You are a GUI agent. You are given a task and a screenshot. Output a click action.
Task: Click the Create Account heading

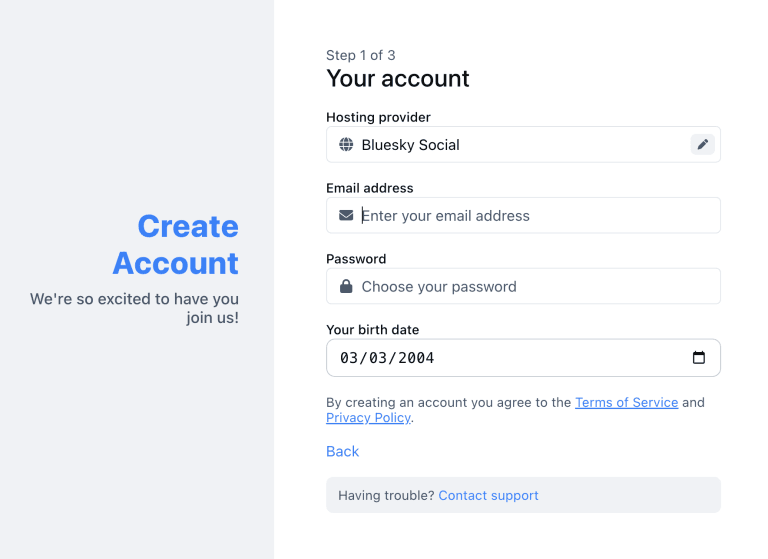pyautogui.click(x=176, y=245)
